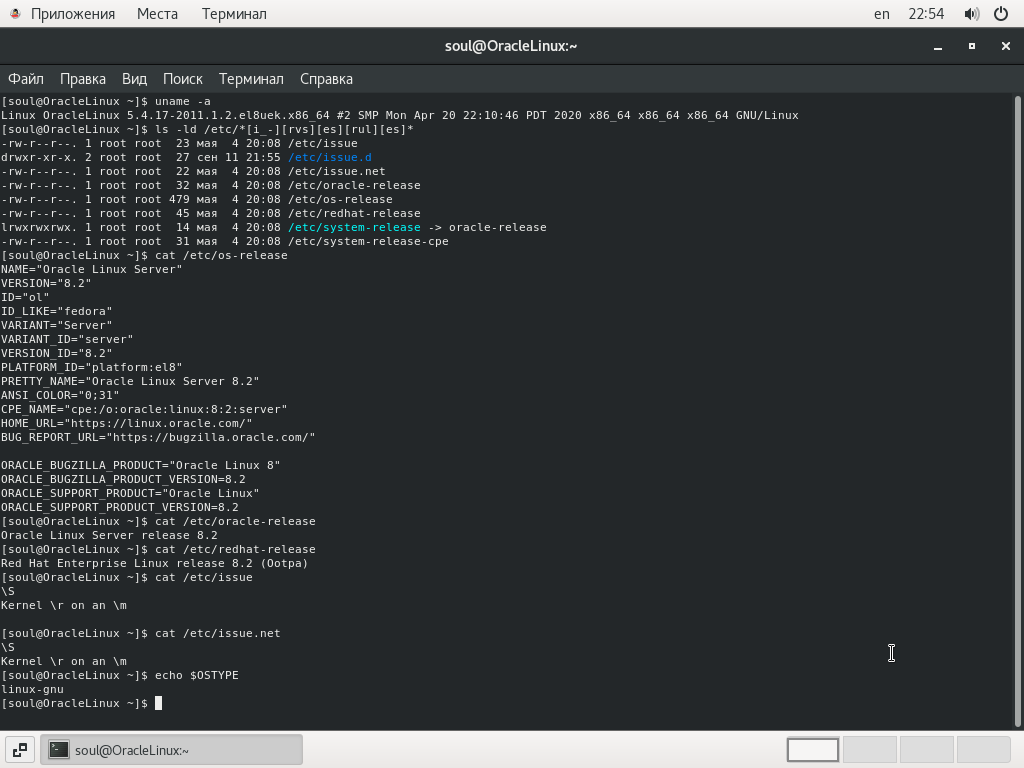
Task: Click the ANSI_COLOR="0;31" line
Action: coord(60,395)
